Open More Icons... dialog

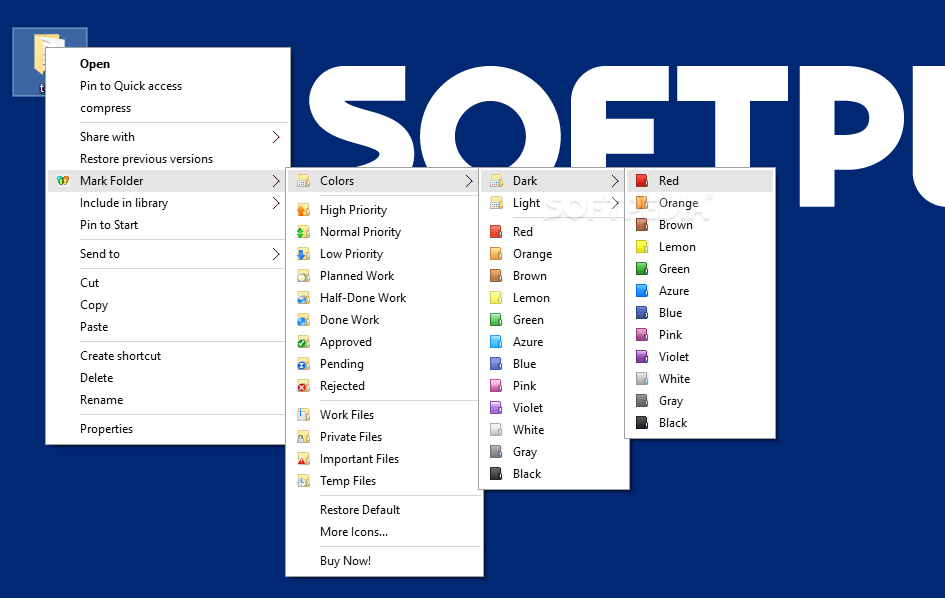tap(354, 532)
